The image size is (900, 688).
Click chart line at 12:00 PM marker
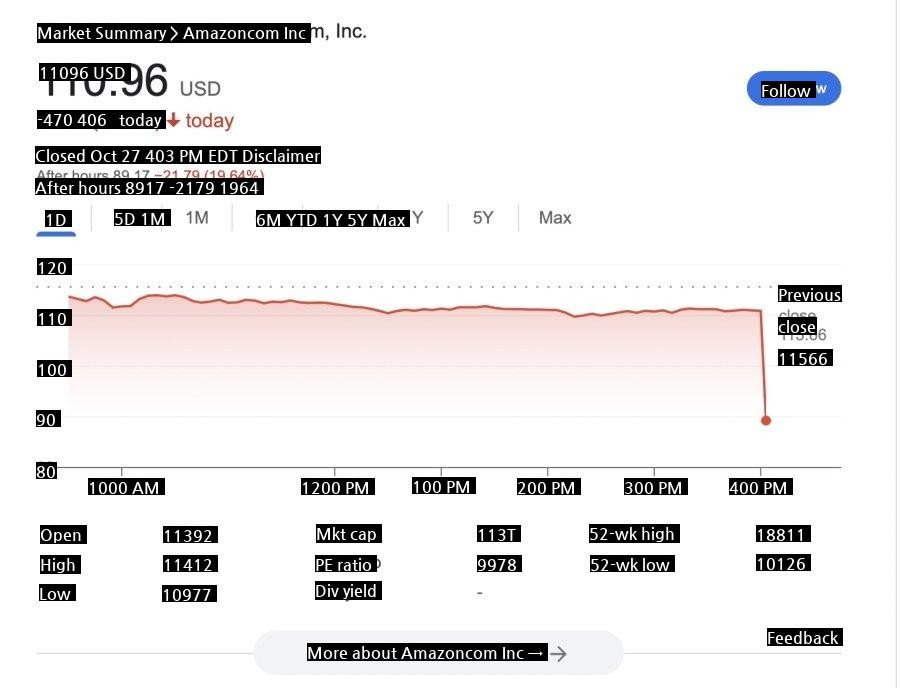335,303
